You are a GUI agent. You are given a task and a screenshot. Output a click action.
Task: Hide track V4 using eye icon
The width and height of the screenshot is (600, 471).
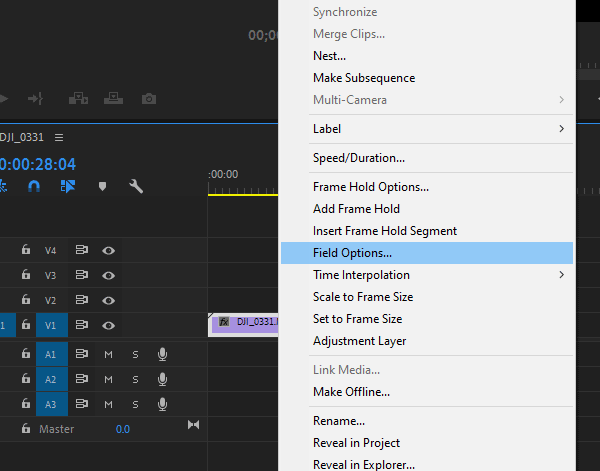108,251
